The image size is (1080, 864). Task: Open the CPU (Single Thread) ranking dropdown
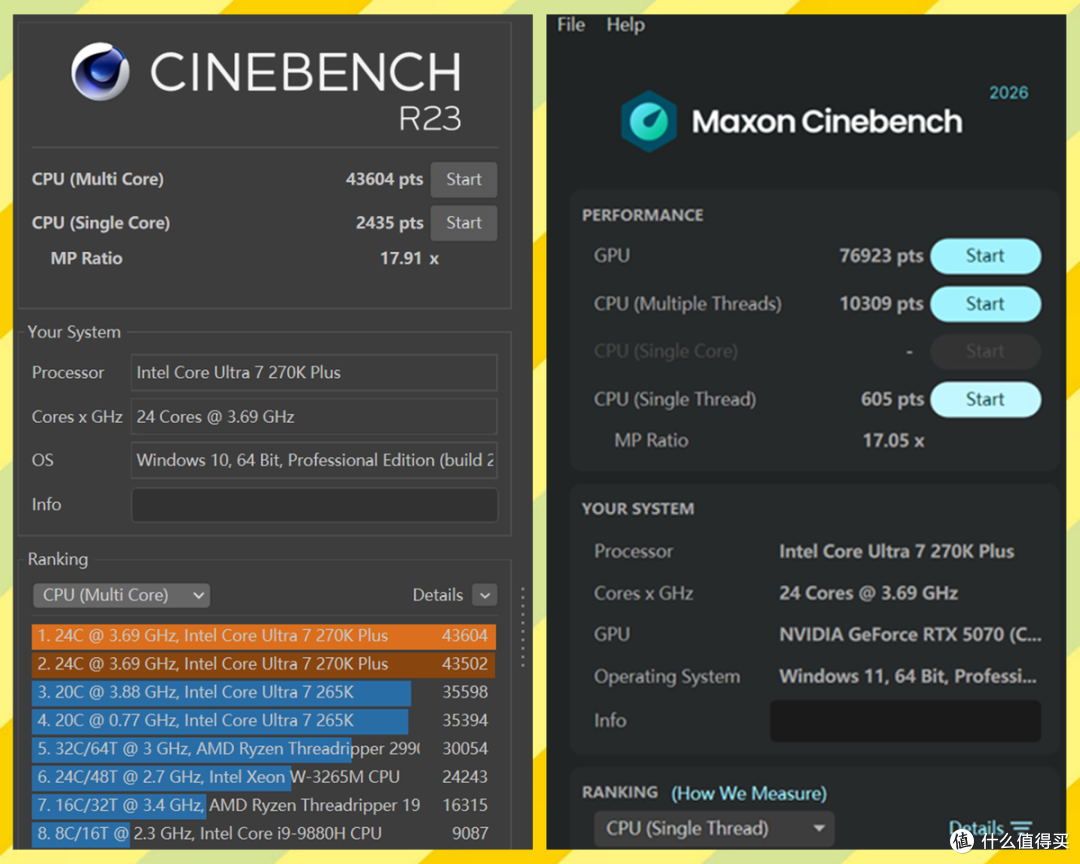[714, 828]
